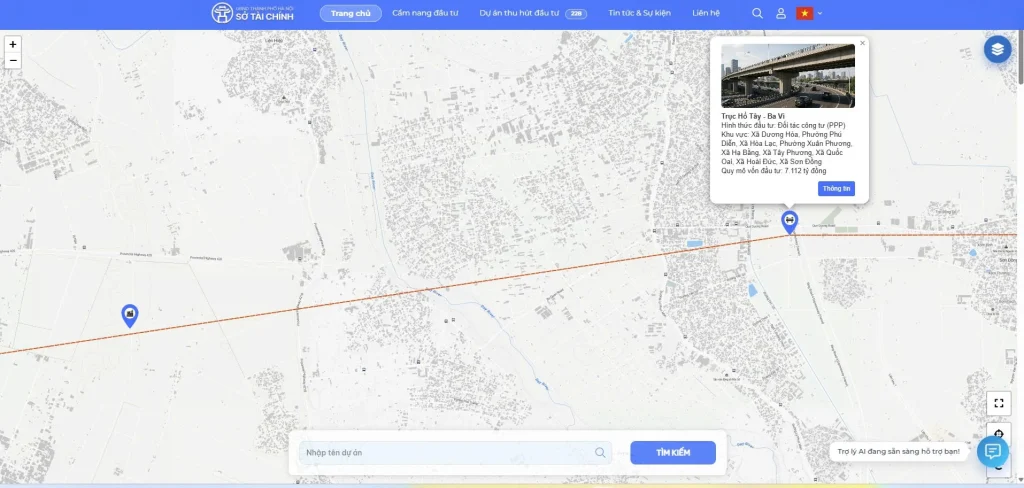Zoom out on the map

[12, 61]
